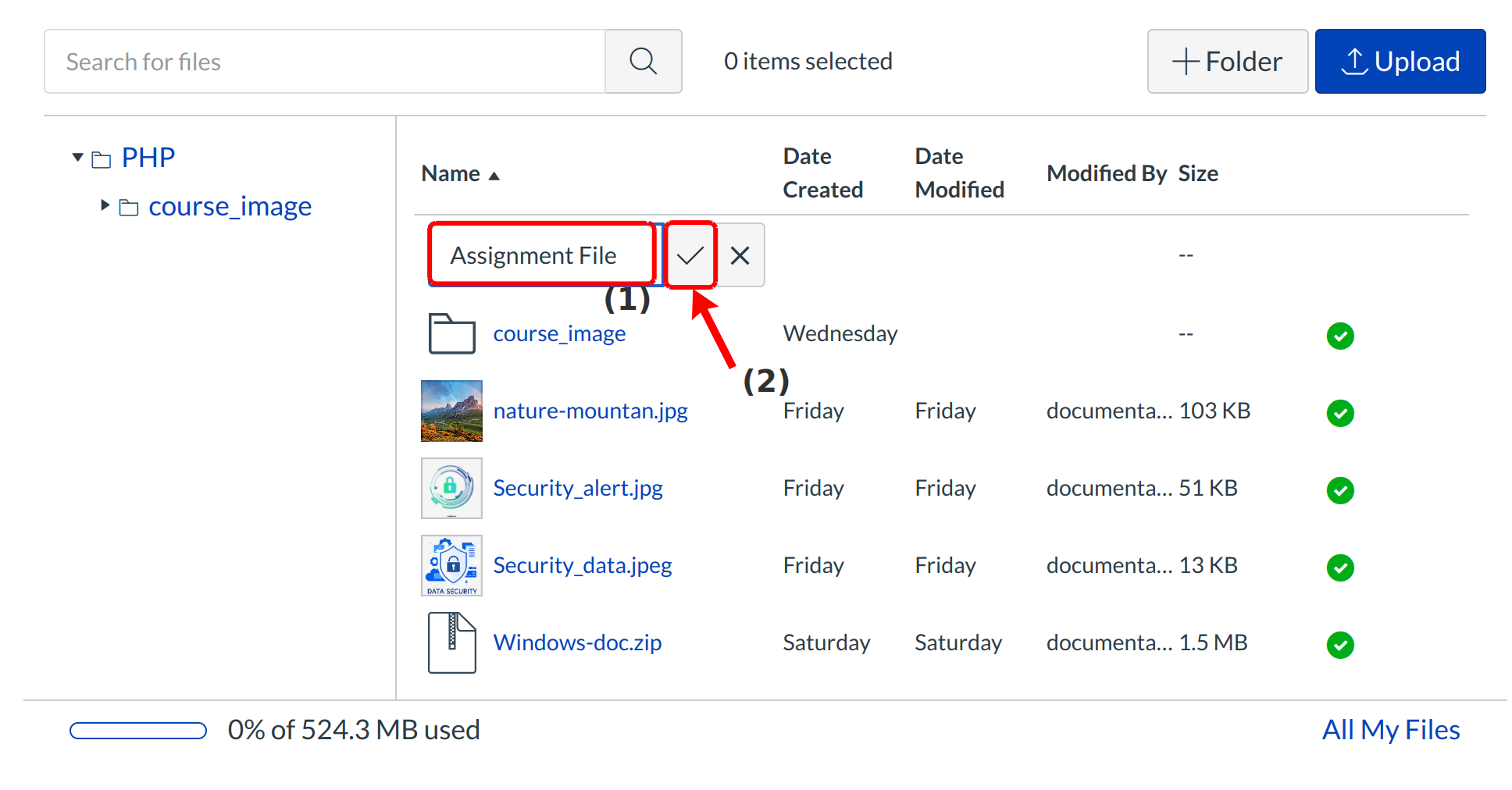Sort by Date Created column
The width and height of the screenshot is (1512, 790).
click(x=822, y=173)
